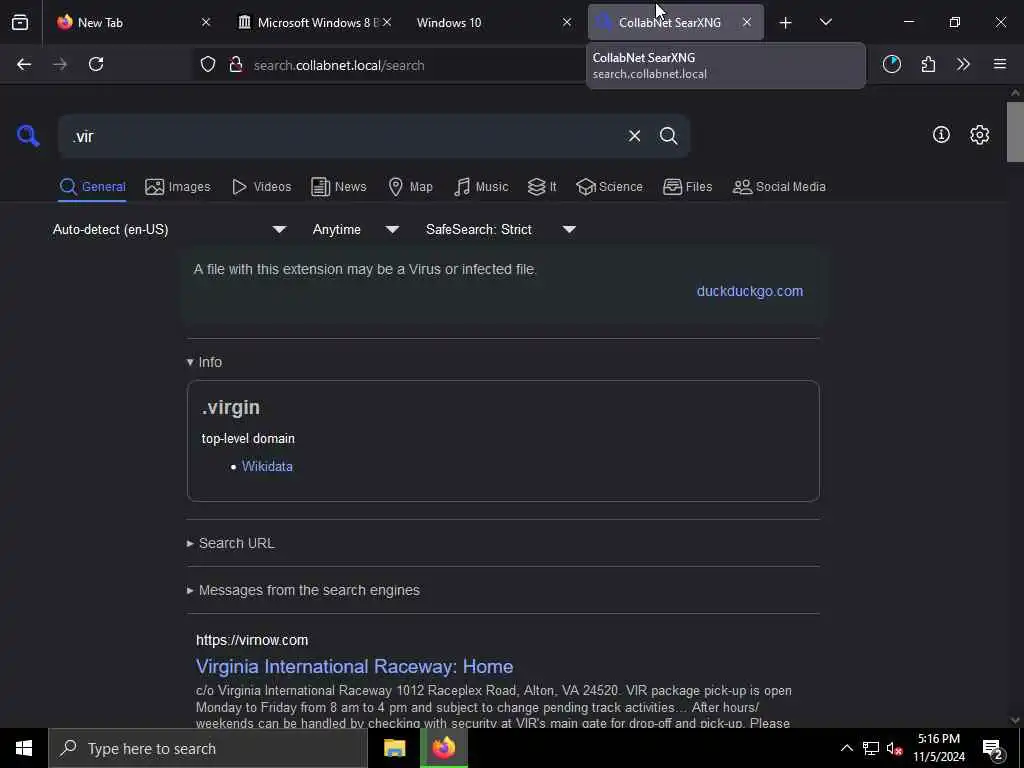The image size is (1024, 768).
Task: Switch to the Files category
Action: [687, 187]
